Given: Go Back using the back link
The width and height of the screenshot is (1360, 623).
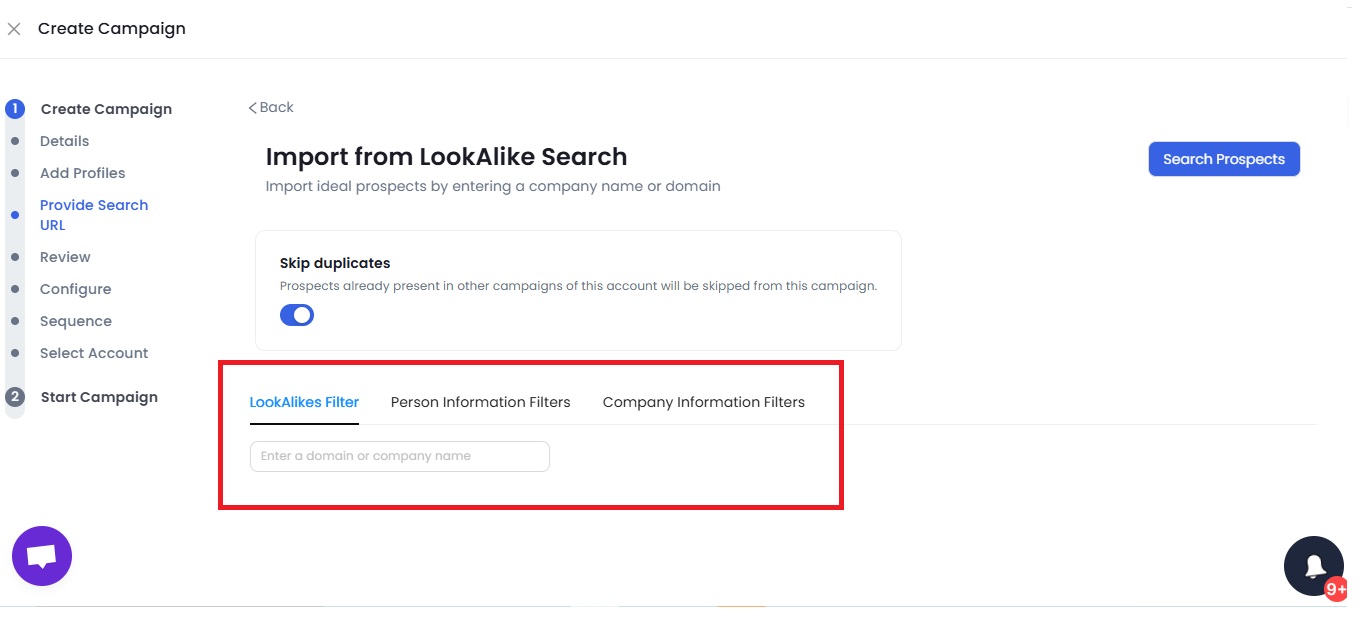Looking at the screenshot, I should pyautogui.click(x=270, y=106).
